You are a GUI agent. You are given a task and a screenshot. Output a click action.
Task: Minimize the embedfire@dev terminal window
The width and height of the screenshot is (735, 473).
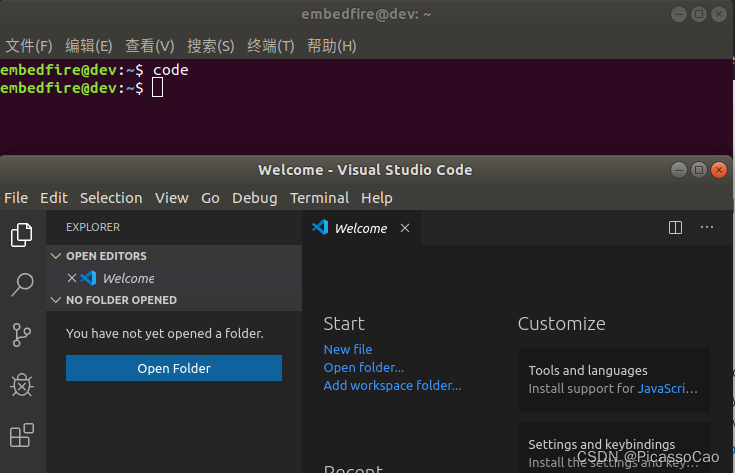coord(678,14)
